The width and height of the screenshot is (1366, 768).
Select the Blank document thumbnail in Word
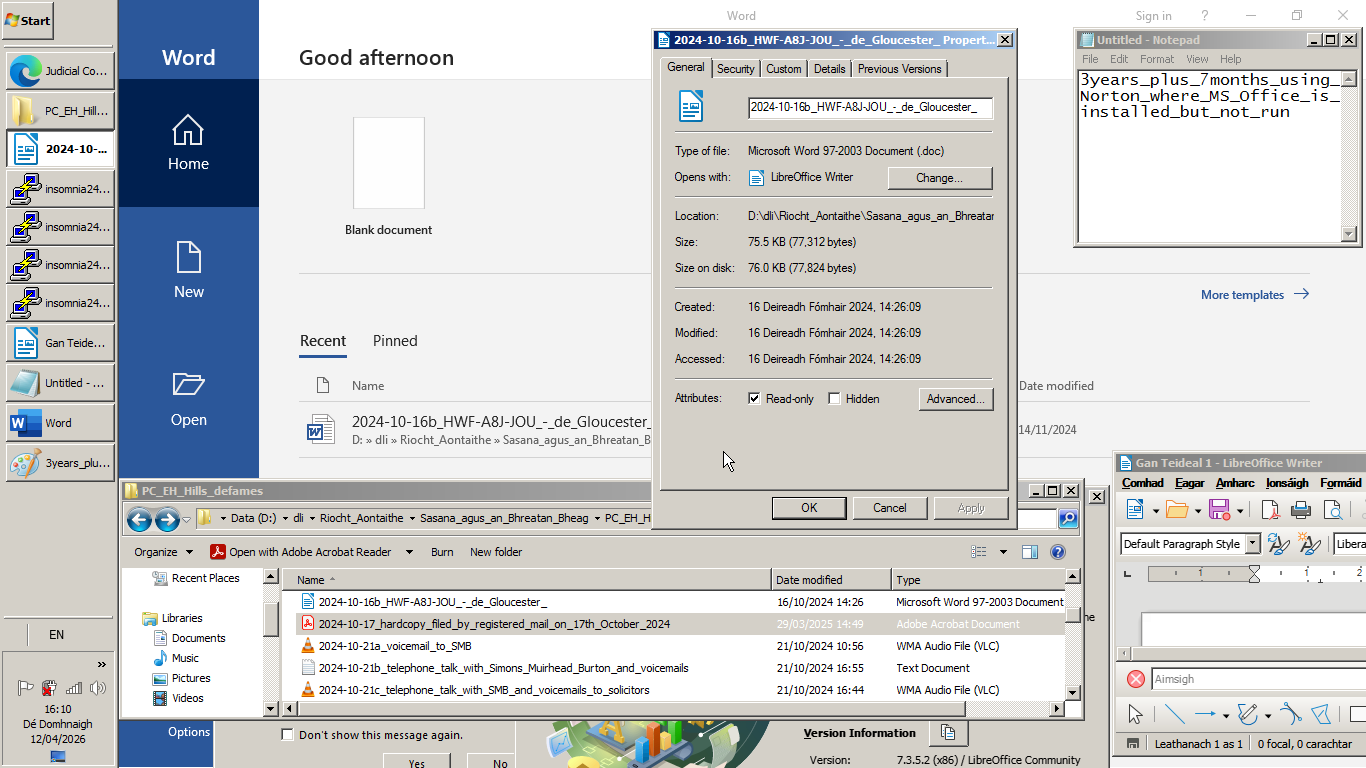click(x=389, y=163)
